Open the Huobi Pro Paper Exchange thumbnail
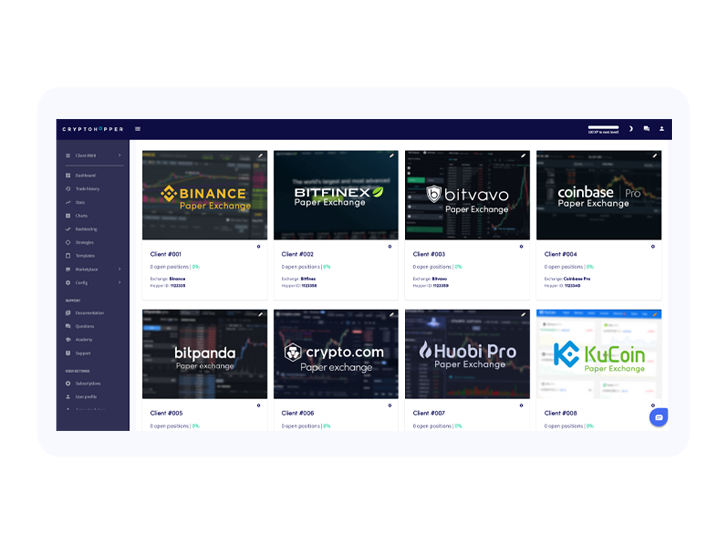 click(x=468, y=354)
